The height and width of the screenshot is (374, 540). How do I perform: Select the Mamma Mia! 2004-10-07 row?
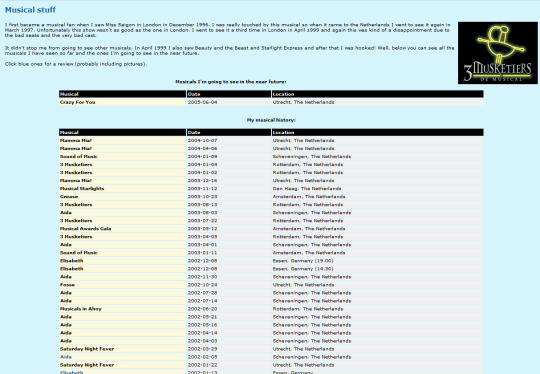tap(271, 141)
